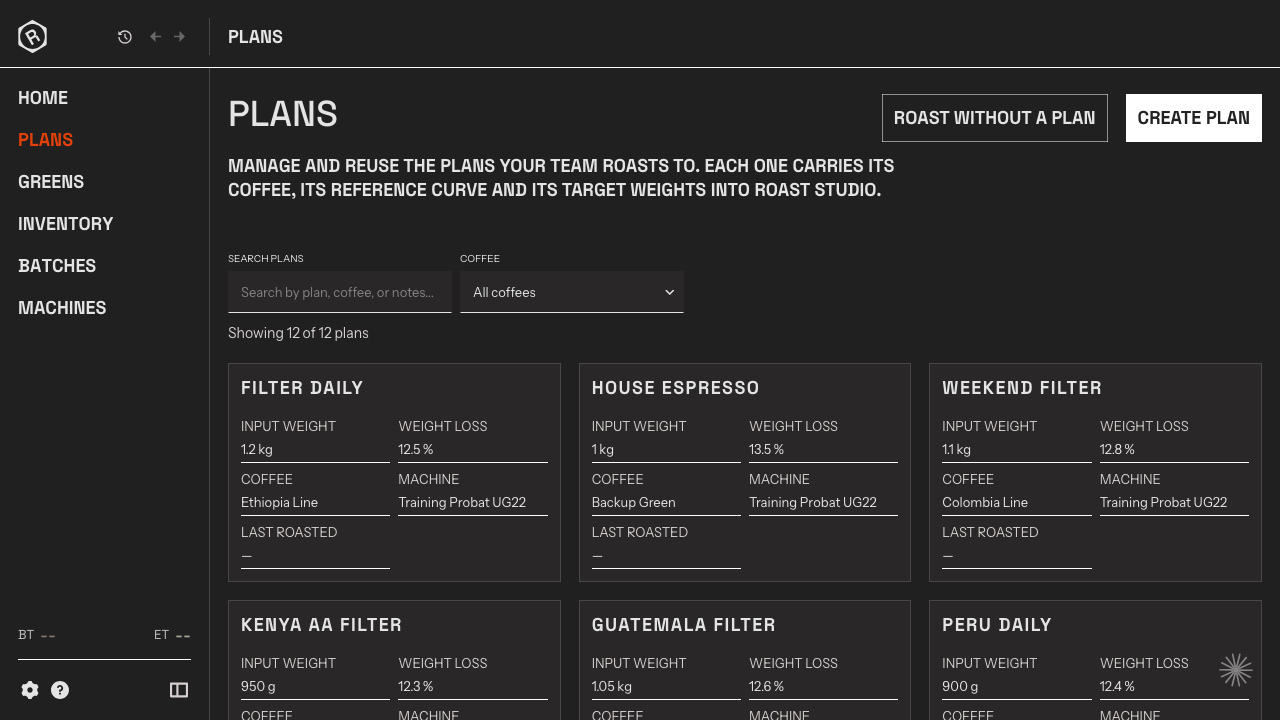Open the Filter Daily plan title
Screen dimensions: 1280x720
302,388
